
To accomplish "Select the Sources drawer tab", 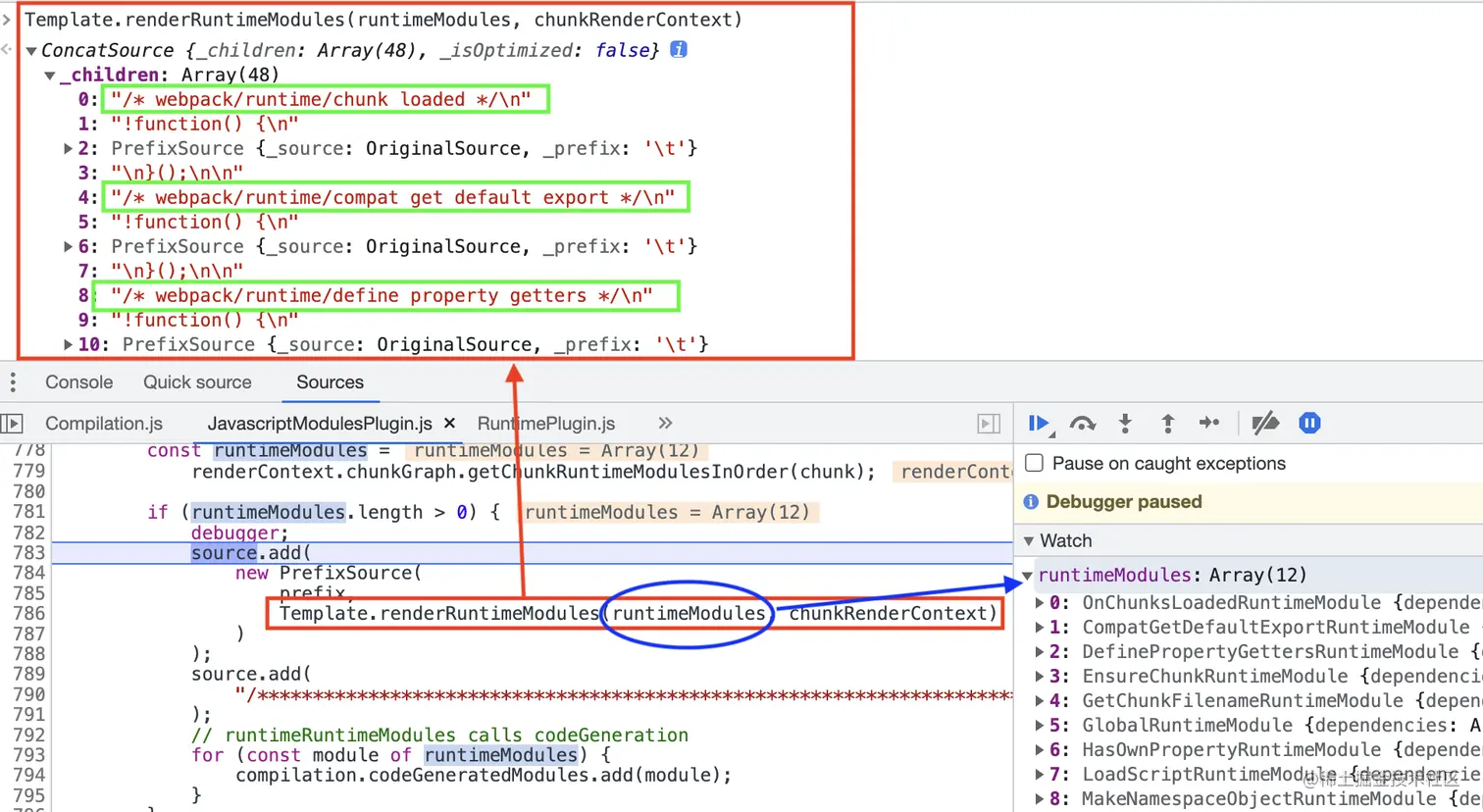I will (330, 382).
